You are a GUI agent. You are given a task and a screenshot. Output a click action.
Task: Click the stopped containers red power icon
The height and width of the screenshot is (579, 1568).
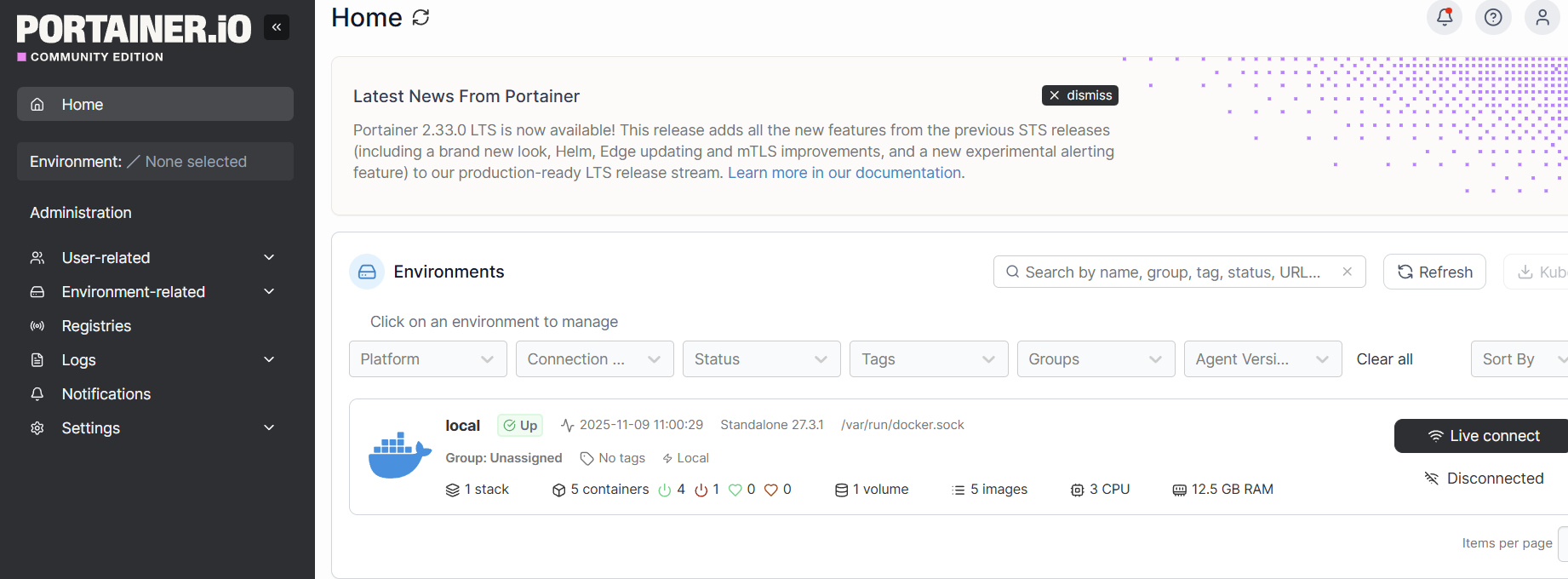(701, 490)
